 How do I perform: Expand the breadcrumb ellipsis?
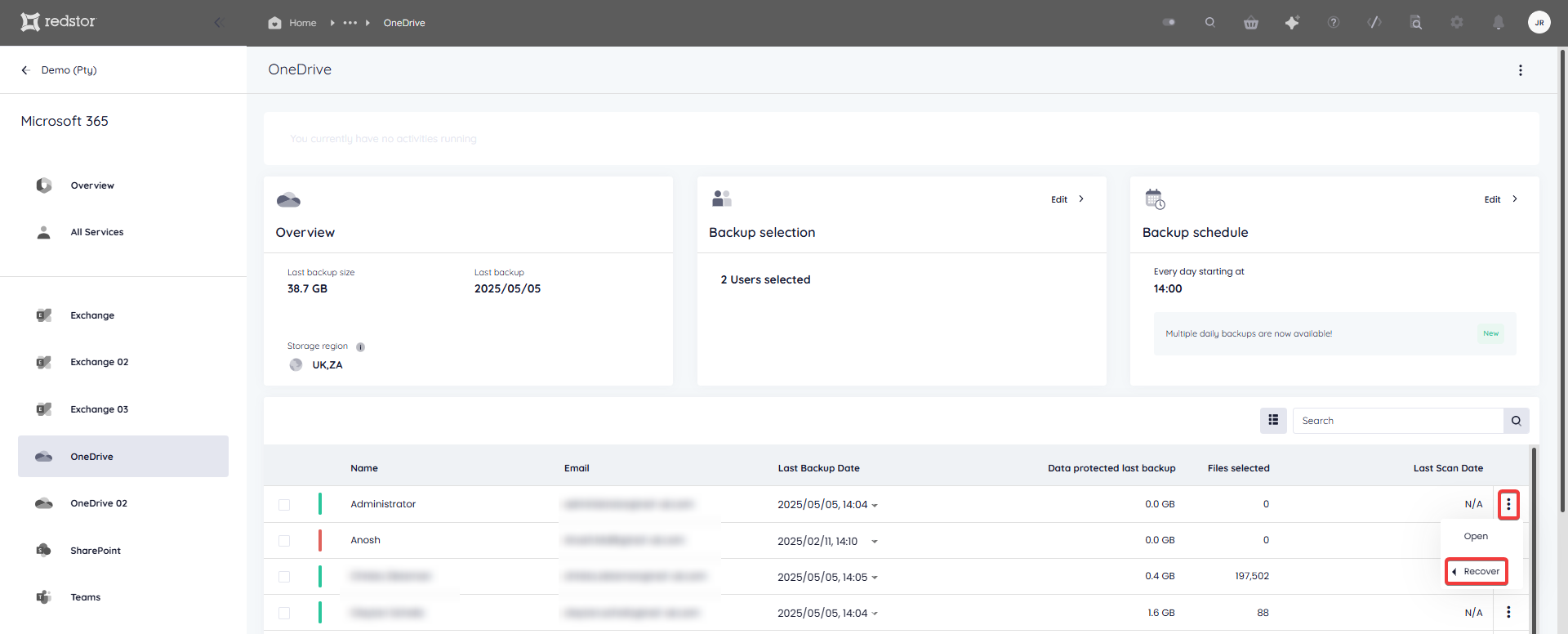(350, 23)
